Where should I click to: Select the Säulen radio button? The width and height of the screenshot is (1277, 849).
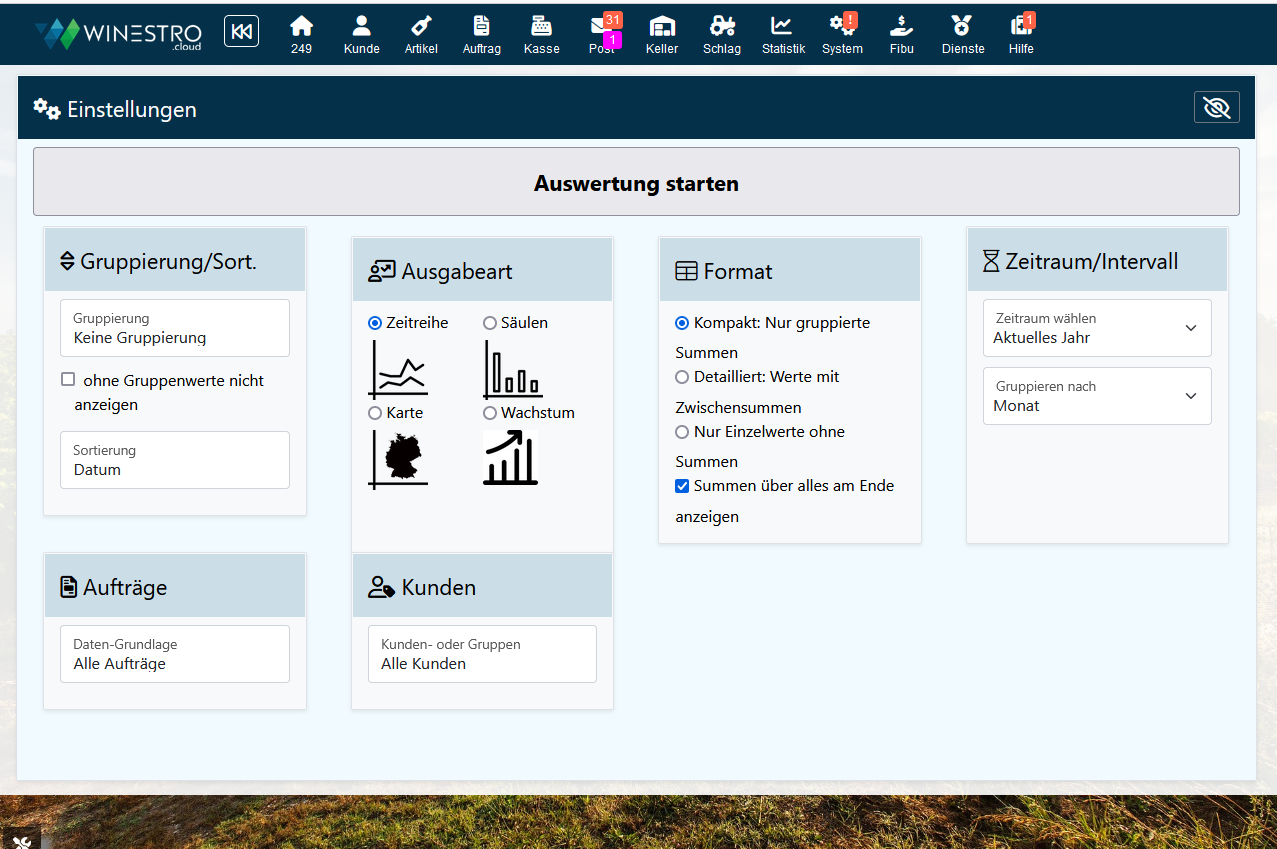490,323
